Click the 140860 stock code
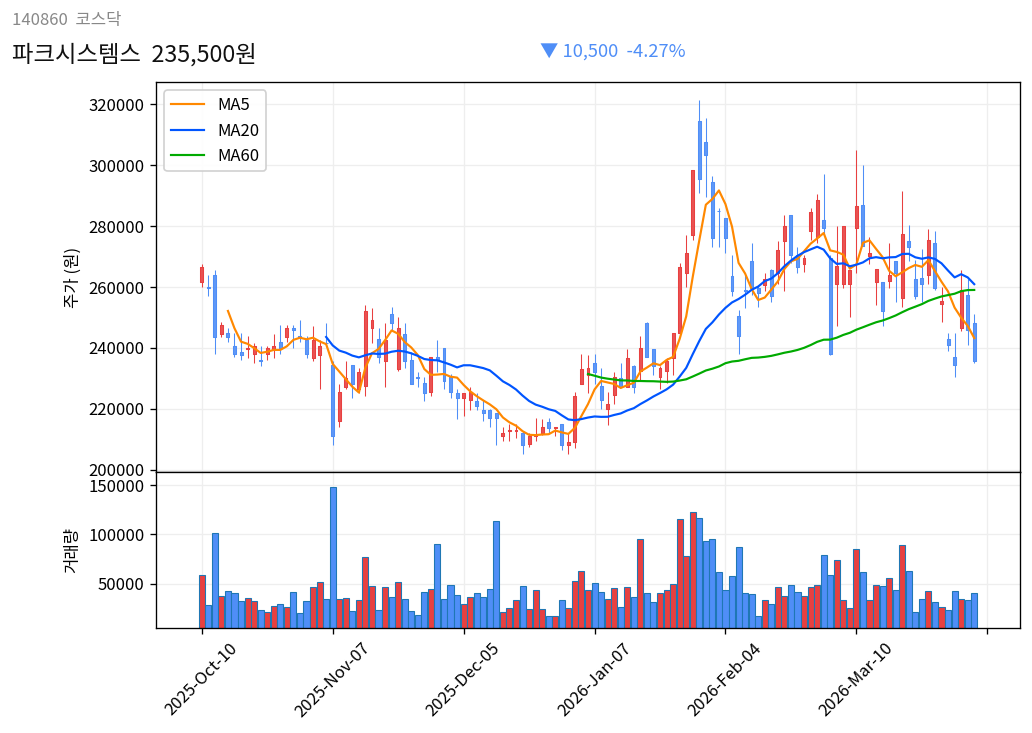1032x733 pixels. click(x=39, y=19)
